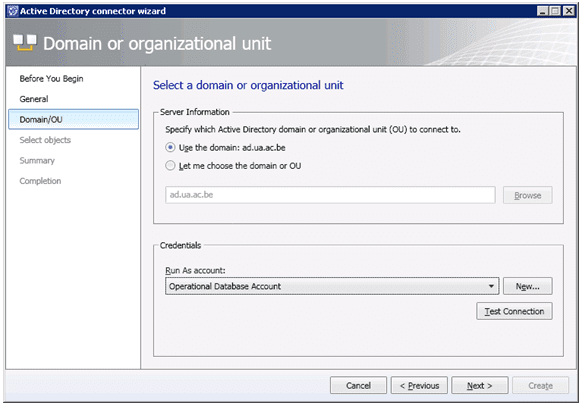Viewport: 582px width, 406px height.
Task: Jump to the Summary step
Action: pyautogui.click(x=37, y=161)
